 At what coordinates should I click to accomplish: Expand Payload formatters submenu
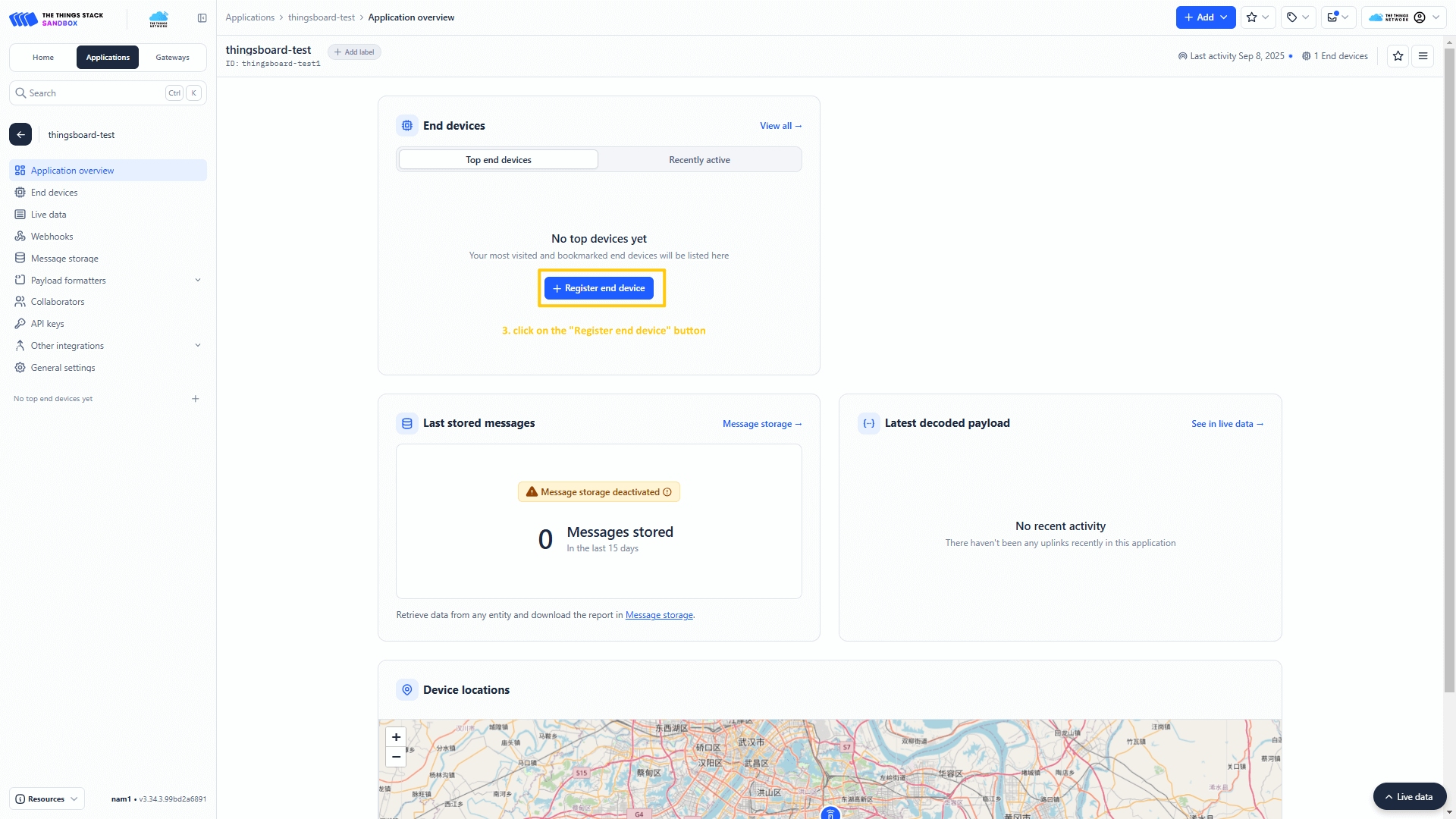(x=198, y=281)
